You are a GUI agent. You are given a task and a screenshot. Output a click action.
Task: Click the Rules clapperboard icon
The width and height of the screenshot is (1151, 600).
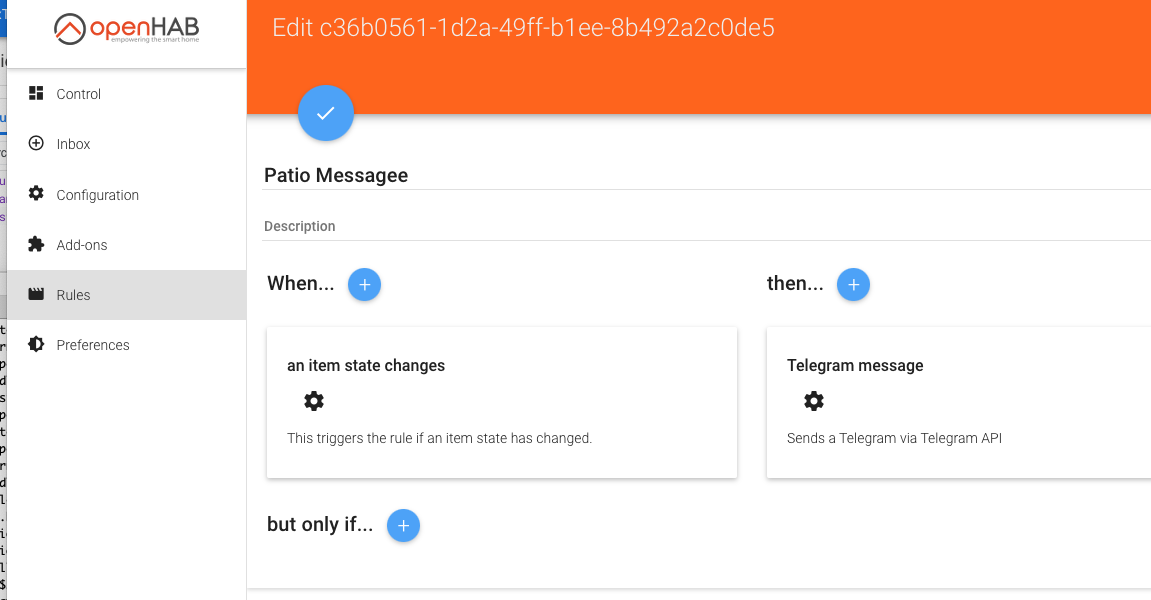coord(37,295)
